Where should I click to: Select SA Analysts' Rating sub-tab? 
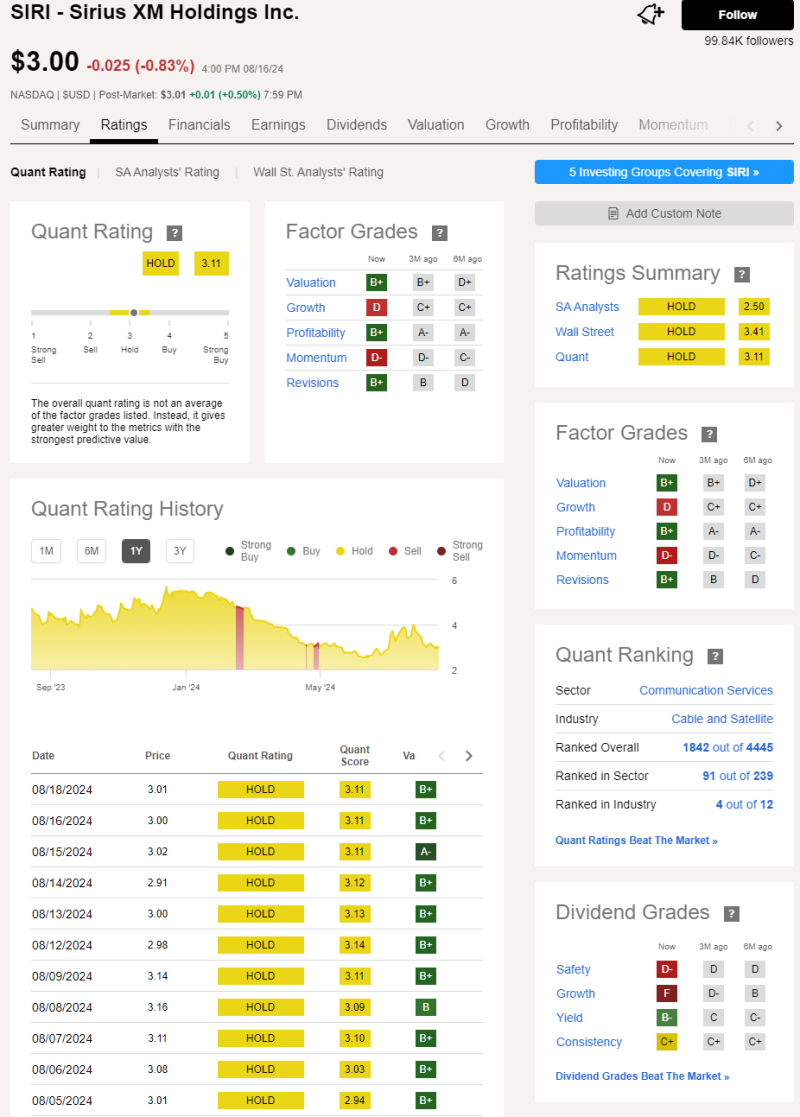click(167, 172)
